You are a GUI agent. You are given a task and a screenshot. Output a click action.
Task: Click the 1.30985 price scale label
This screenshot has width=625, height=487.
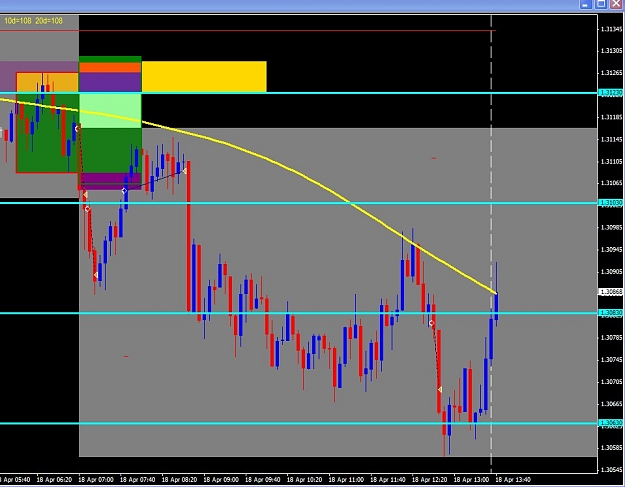pyautogui.click(x=611, y=228)
